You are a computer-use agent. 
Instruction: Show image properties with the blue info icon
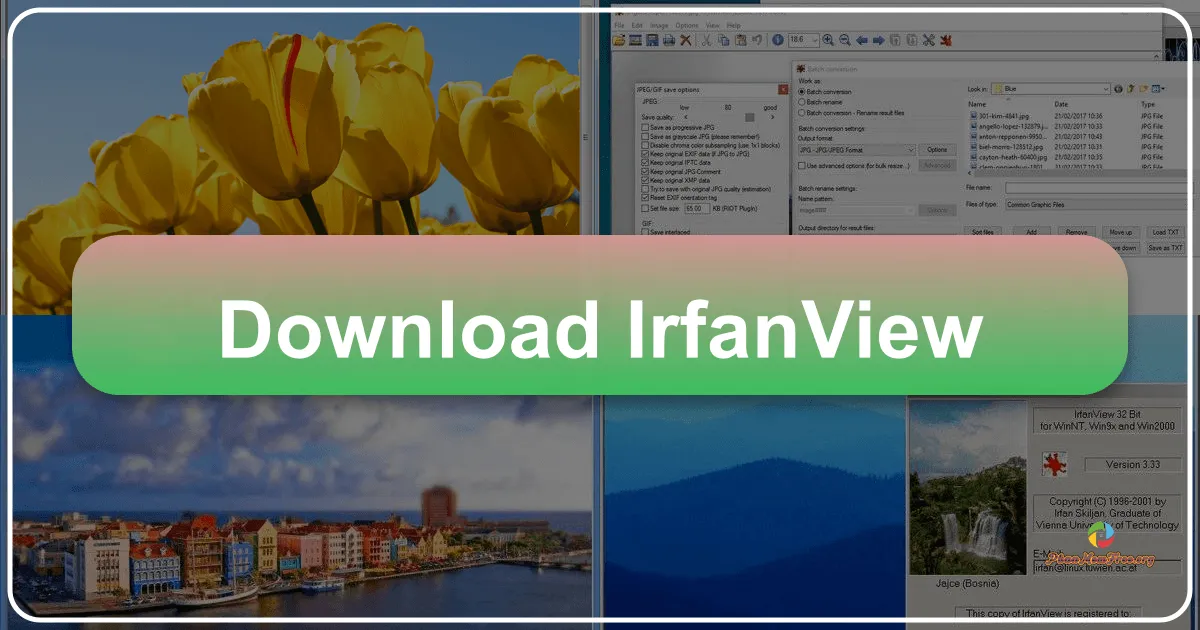(x=777, y=40)
